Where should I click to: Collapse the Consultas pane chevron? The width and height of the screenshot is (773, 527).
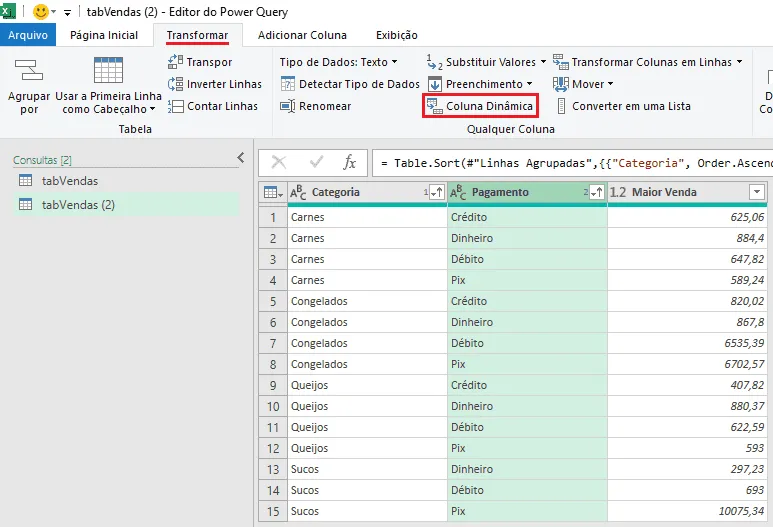(241, 157)
